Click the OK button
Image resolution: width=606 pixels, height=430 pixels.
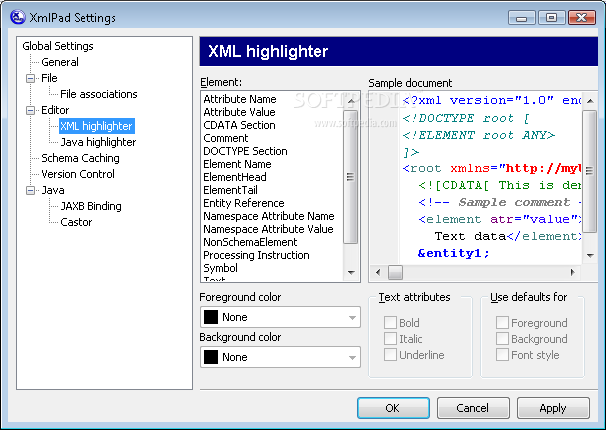click(393, 408)
